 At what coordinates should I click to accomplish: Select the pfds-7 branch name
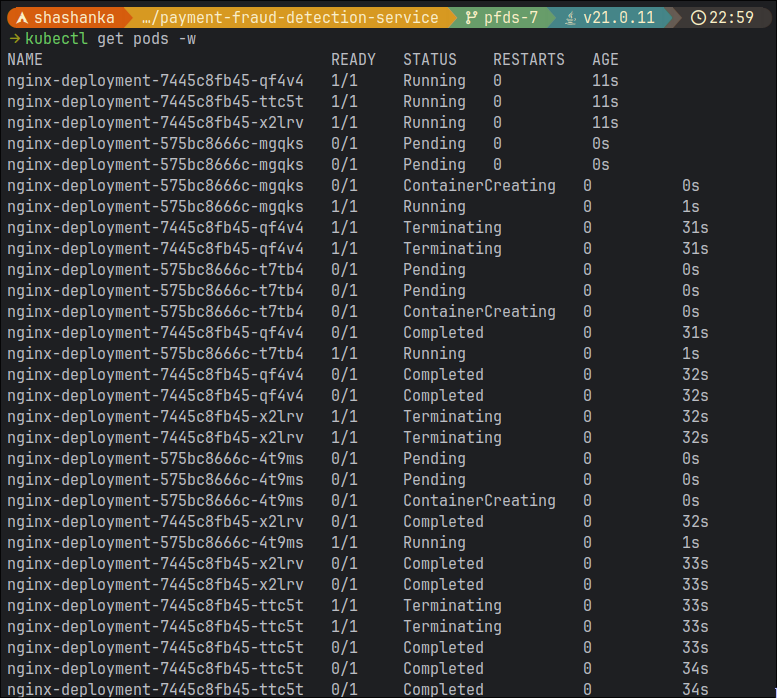coord(510,18)
